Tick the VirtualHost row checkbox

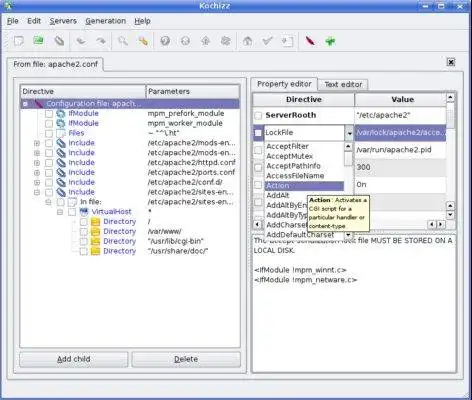tap(72, 212)
